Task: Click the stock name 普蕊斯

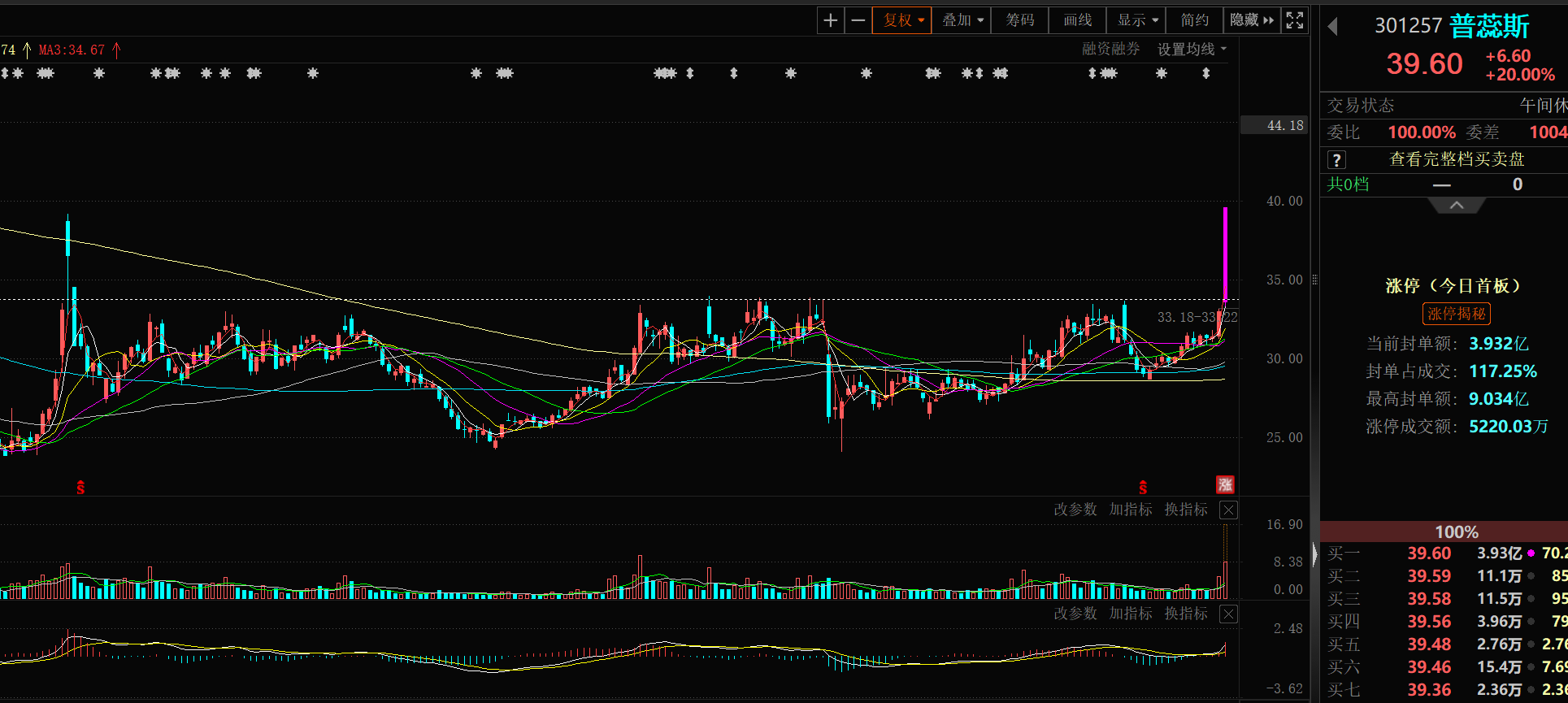Action: pos(1490,26)
